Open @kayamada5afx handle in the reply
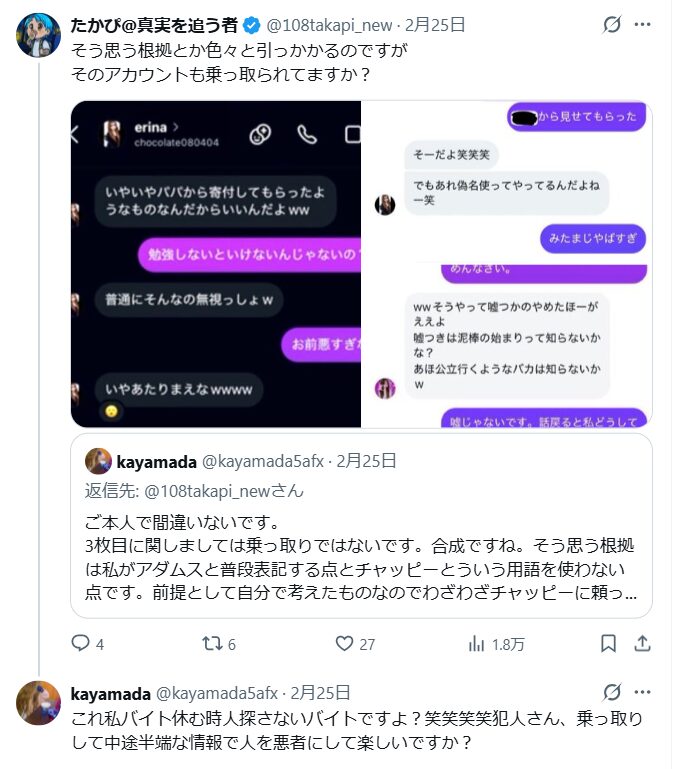Viewport: 675px width, 769px height. tap(217, 693)
